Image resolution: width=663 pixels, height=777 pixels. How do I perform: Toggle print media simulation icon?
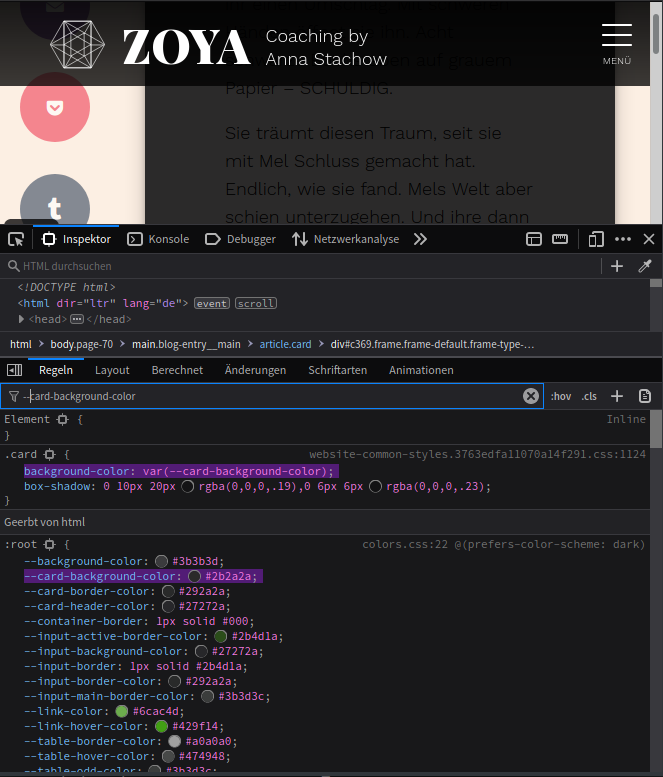(645, 396)
